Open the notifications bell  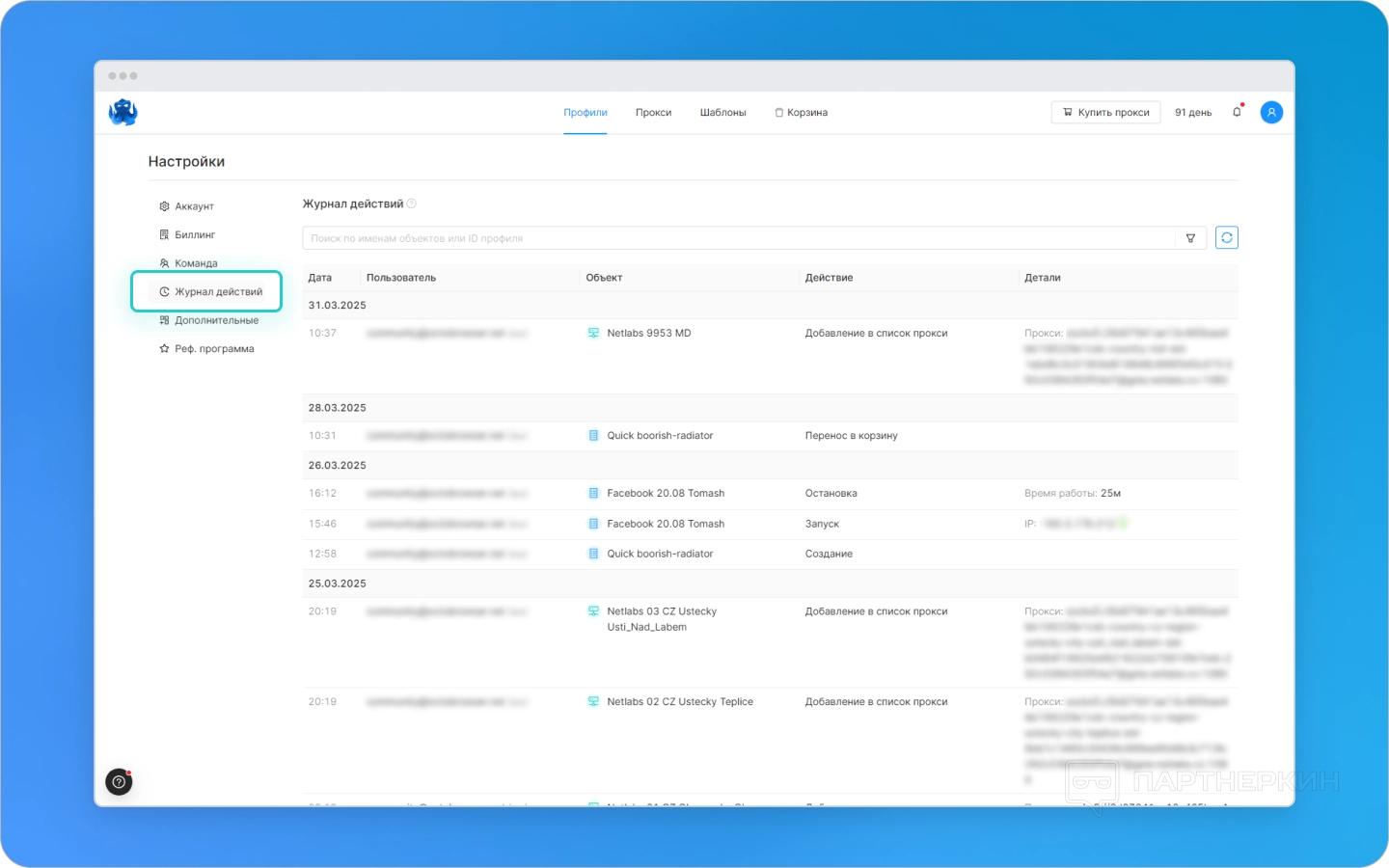pyautogui.click(x=1238, y=112)
